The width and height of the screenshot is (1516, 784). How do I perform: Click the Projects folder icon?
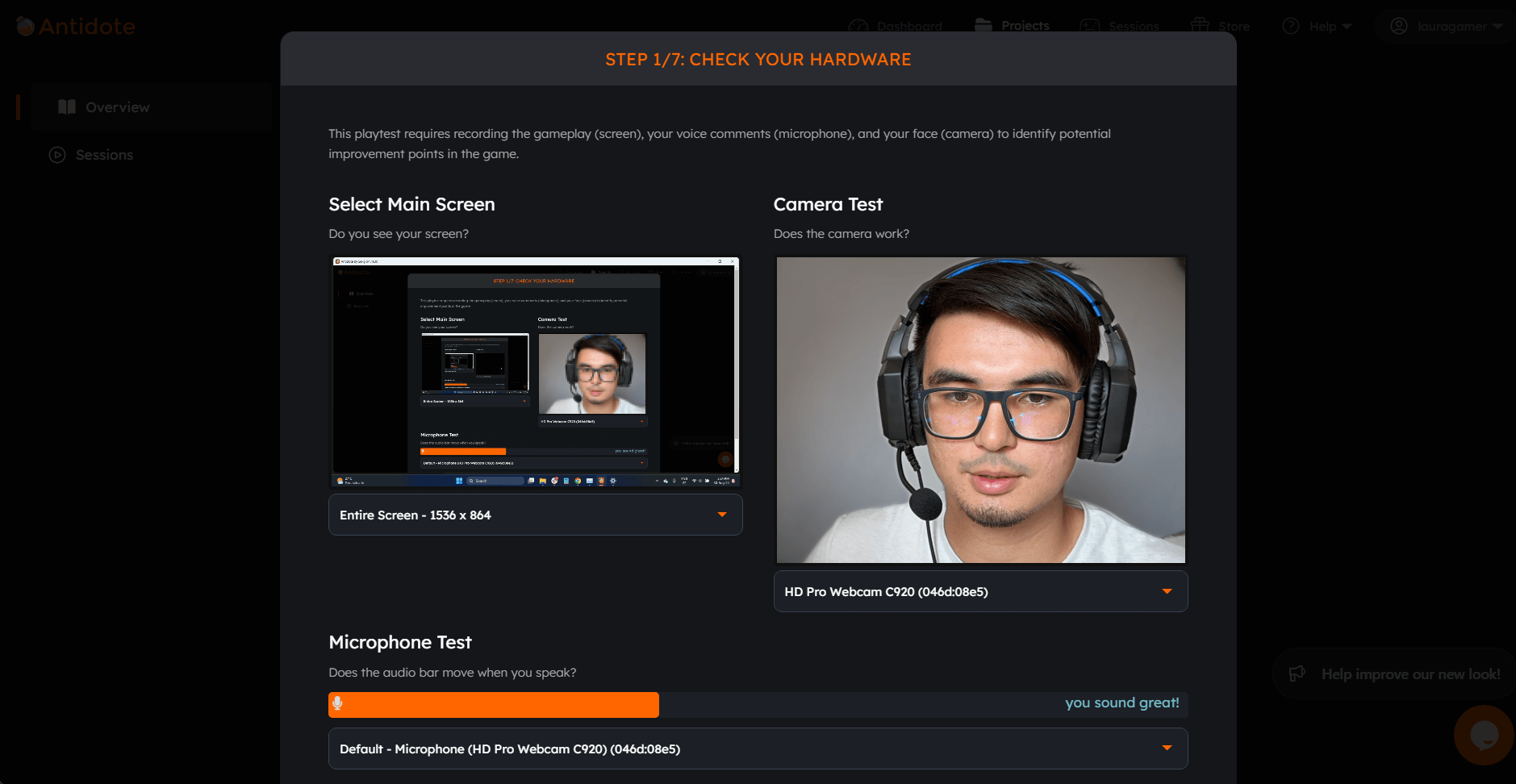[x=984, y=25]
